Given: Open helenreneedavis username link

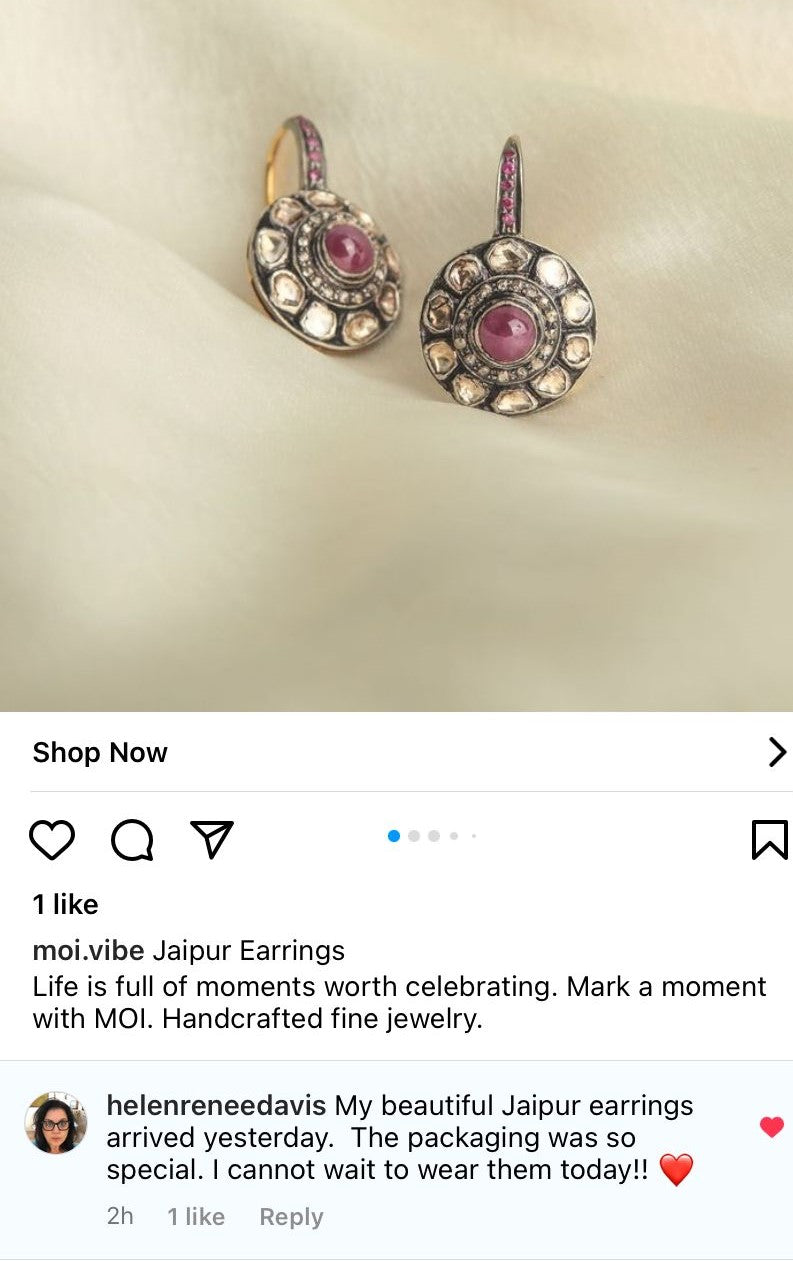Looking at the screenshot, I should pos(216,1106).
